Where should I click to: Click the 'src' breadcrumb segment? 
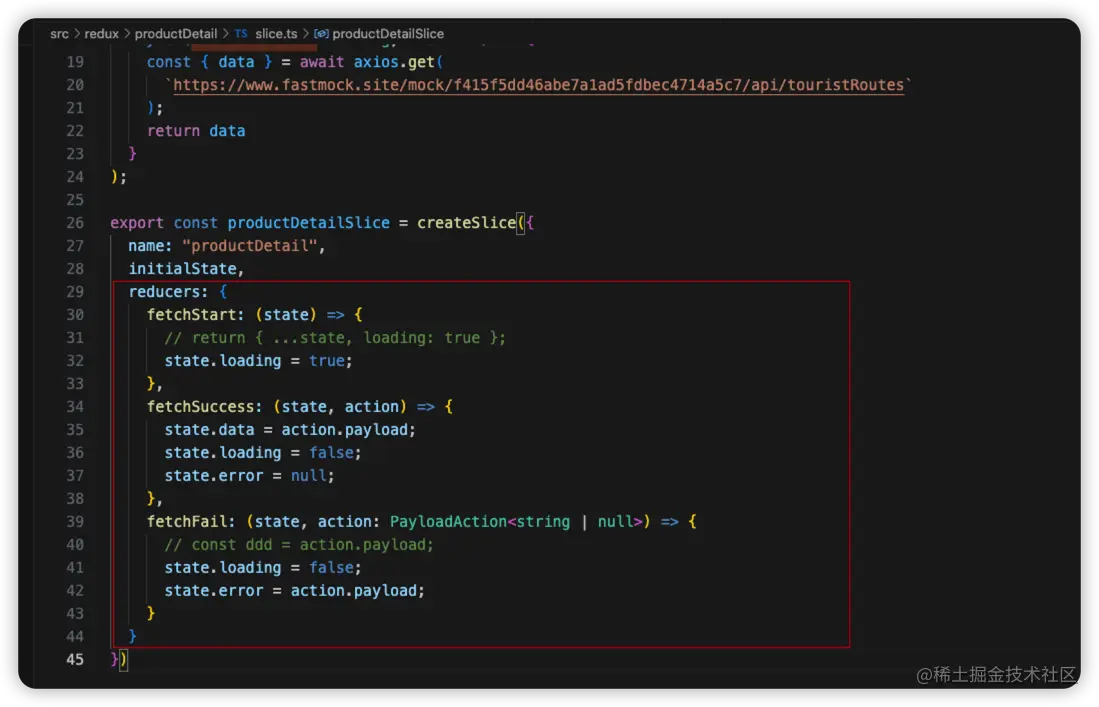[x=59, y=34]
